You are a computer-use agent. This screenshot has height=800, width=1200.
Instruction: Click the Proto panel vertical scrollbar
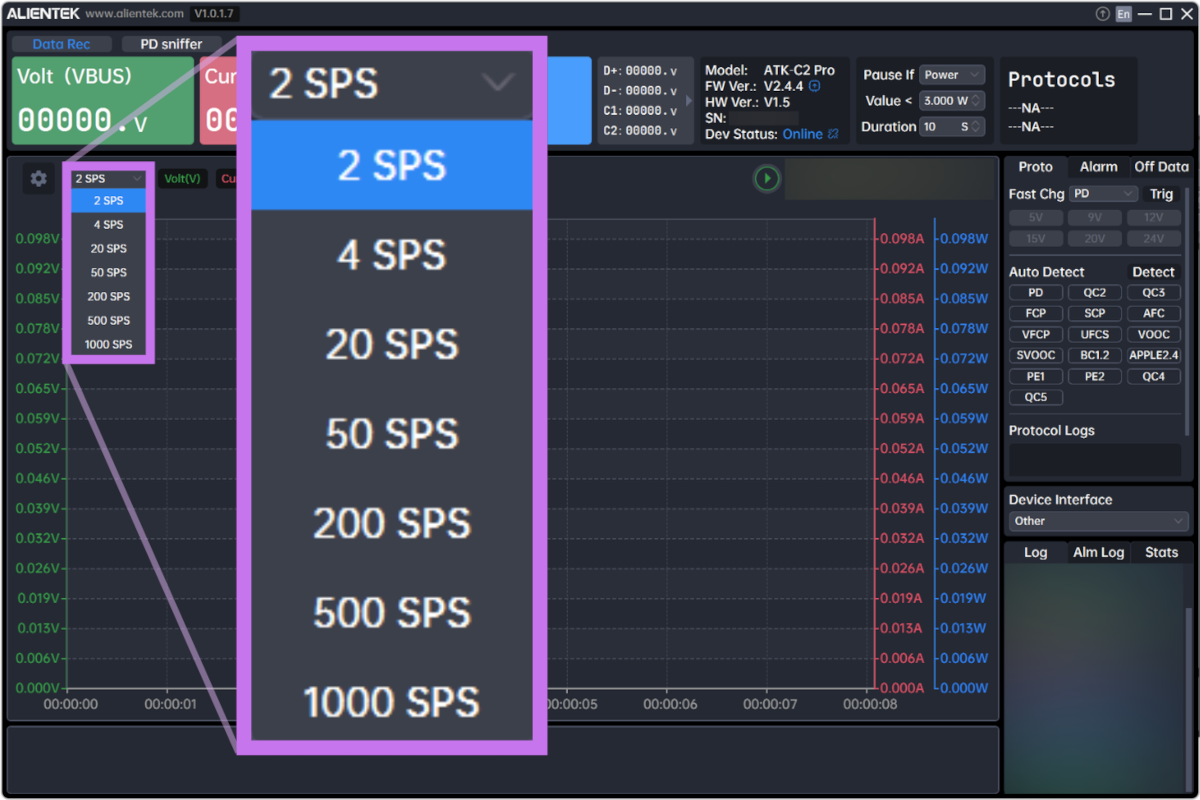click(1189, 310)
